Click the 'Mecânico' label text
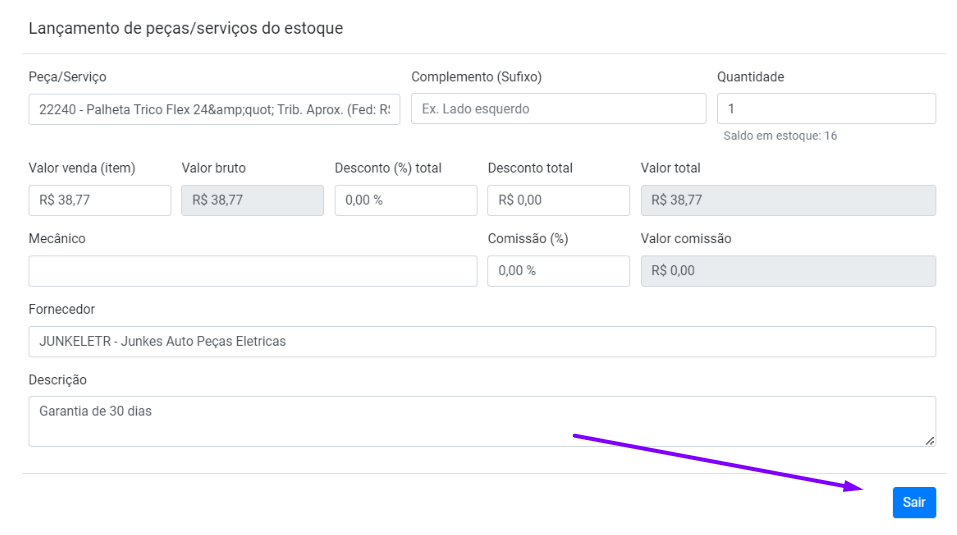The height and width of the screenshot is (535, 957). tap(57, 239)
